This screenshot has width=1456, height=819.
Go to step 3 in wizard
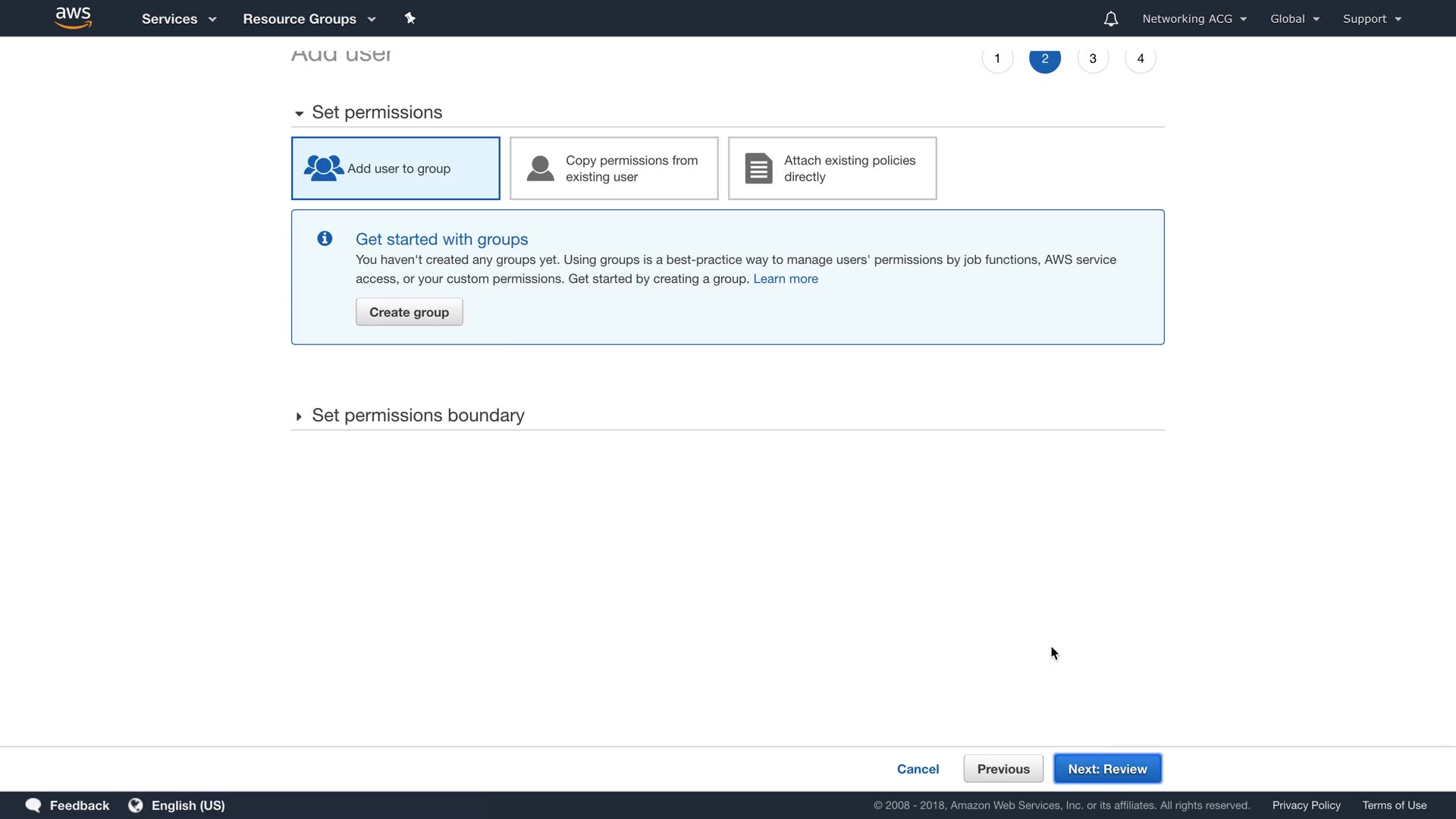pos(1092,58)
